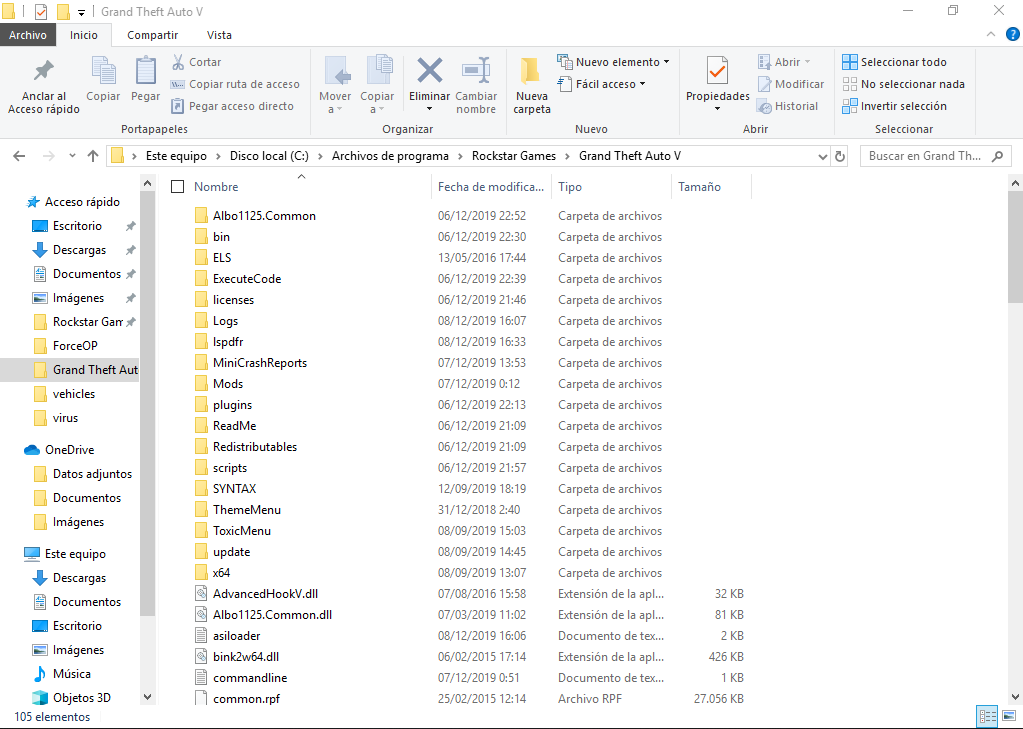Refresh the current folder view
This screenshot has height=729, width=1023.
pos(840,156)
